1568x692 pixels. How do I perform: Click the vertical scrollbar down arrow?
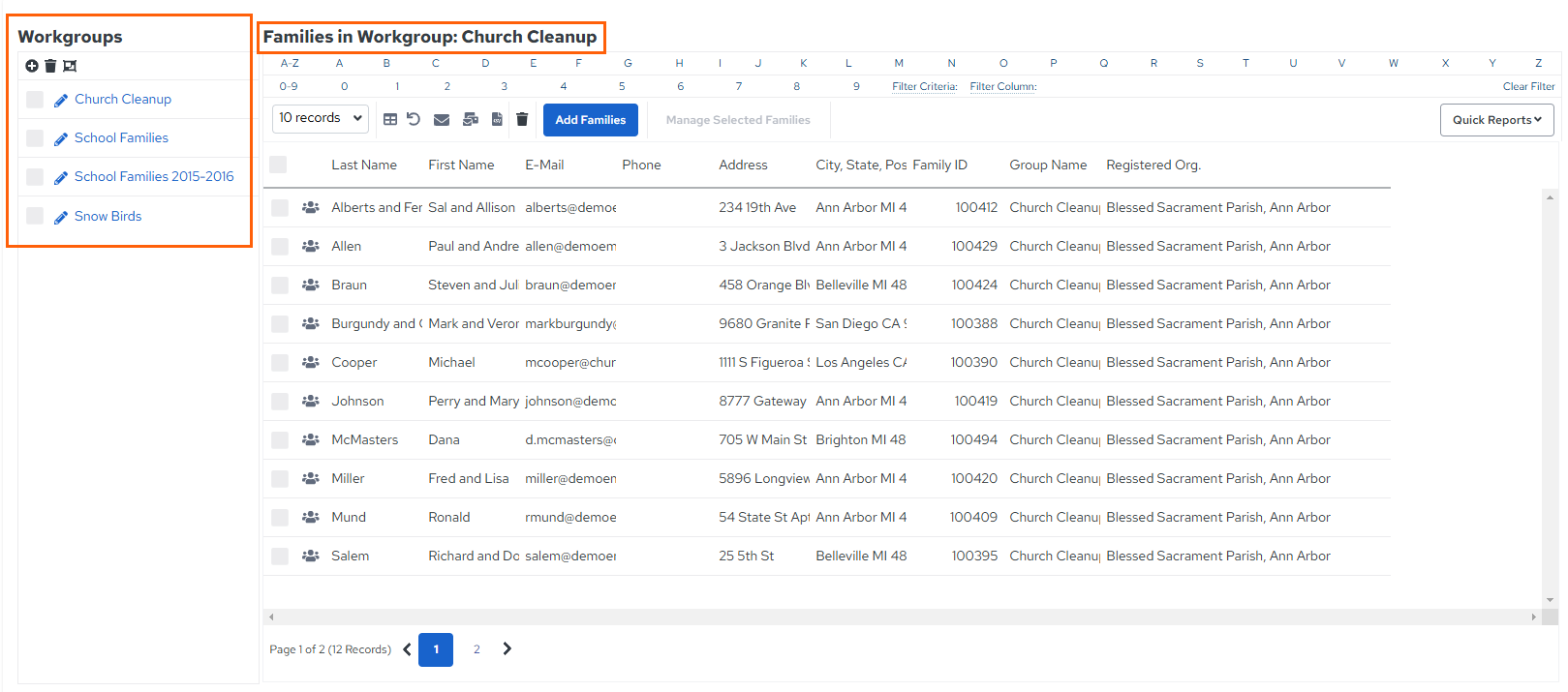pos(1550,600)
